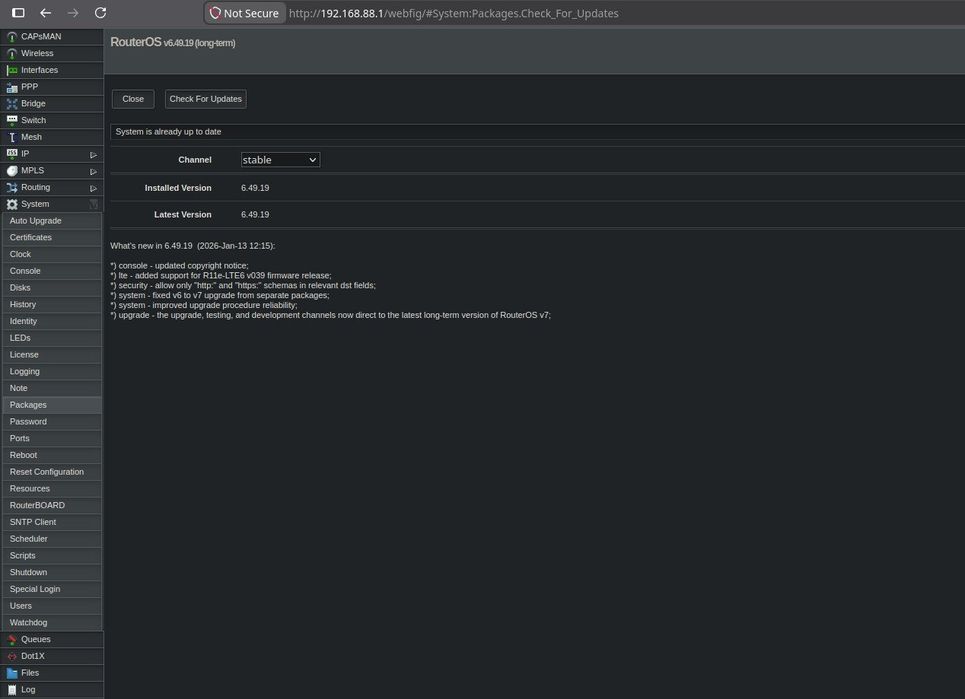Open the Shutdown menu entry
Screen dimensions: 965x699
pyautogui.click(x=52, y=572)
